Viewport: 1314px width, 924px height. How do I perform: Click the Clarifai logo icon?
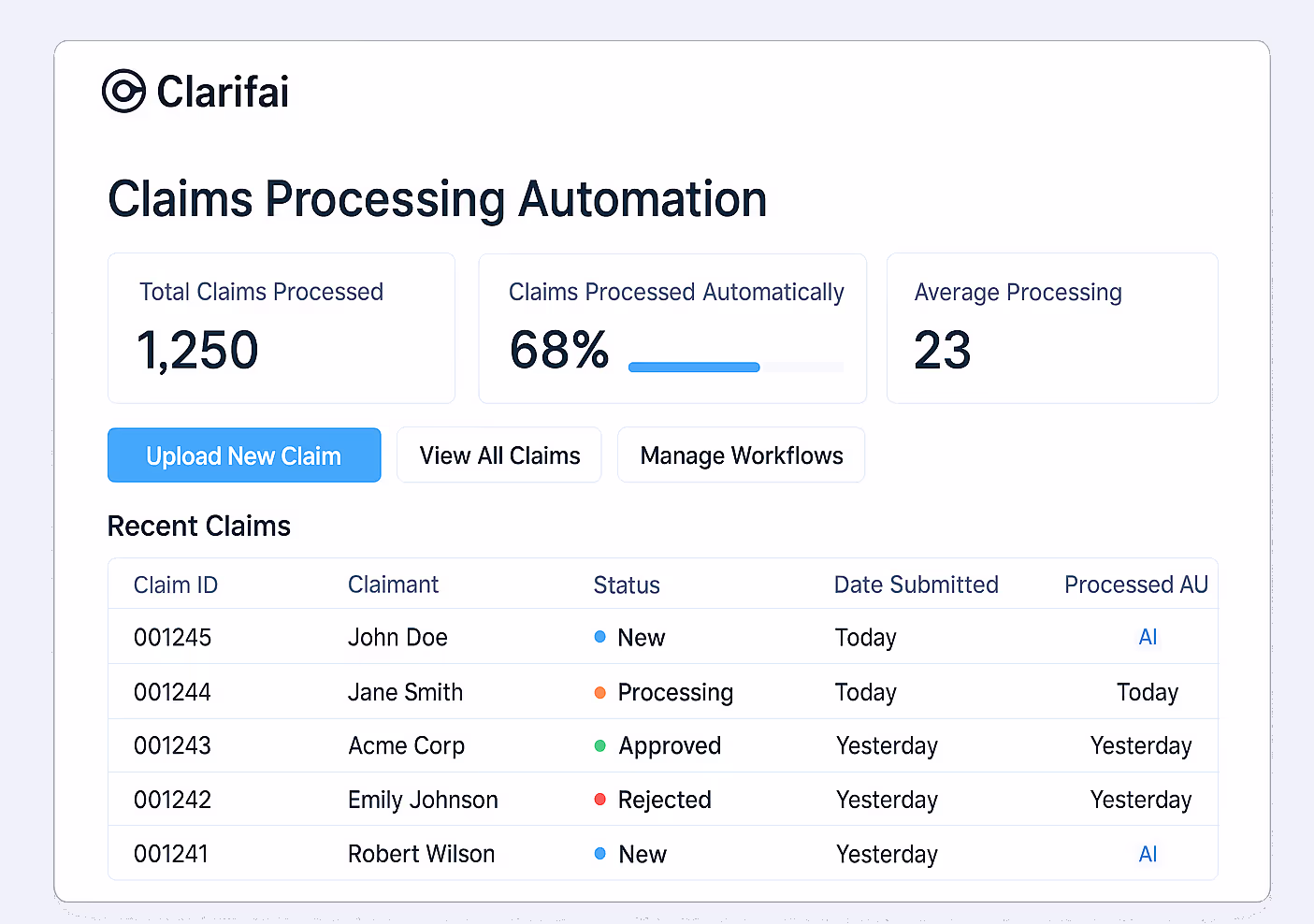click(123, 91)
